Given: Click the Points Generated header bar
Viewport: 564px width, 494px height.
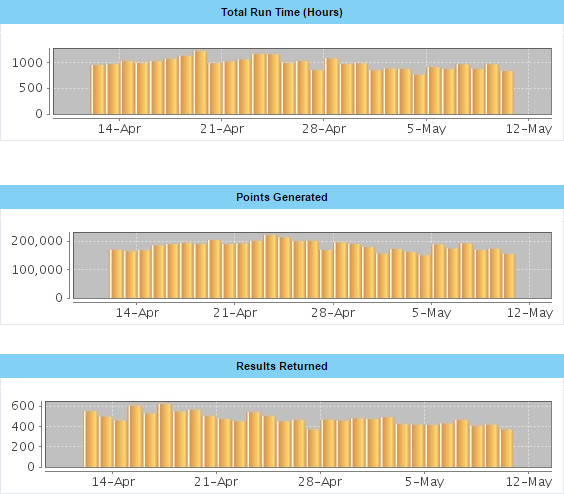Looking at the screenshot, I should pyautogui.click(x=282, y=197).
